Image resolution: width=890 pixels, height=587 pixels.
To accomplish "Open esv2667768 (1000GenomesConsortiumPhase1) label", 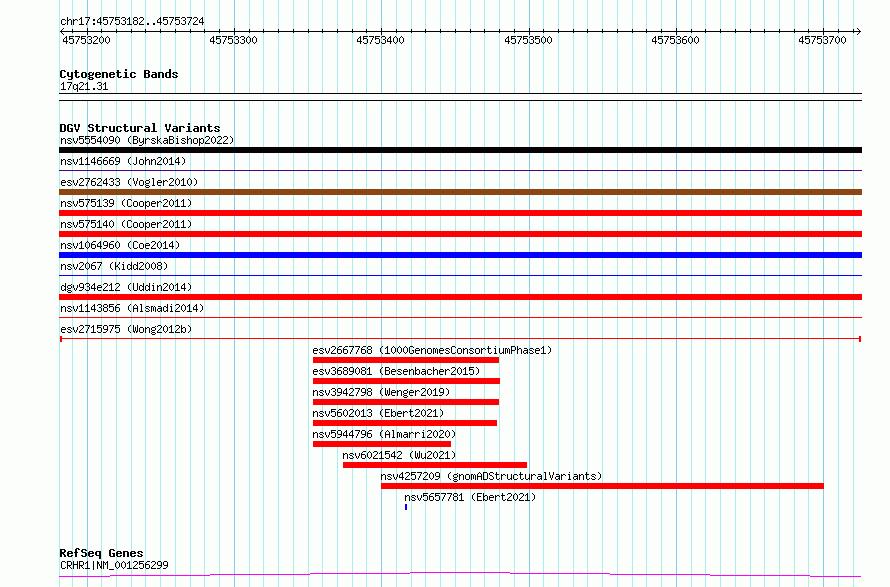I will [432, 350].
